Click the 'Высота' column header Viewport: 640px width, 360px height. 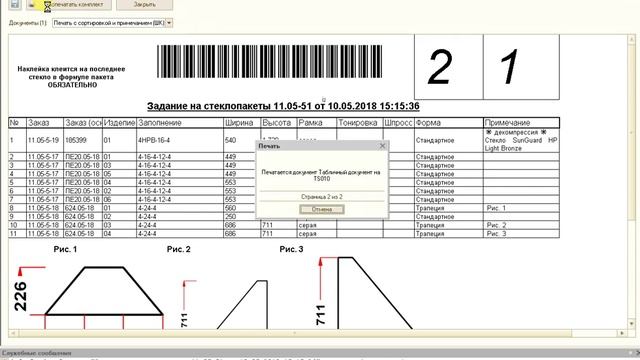tap(279, 122)
